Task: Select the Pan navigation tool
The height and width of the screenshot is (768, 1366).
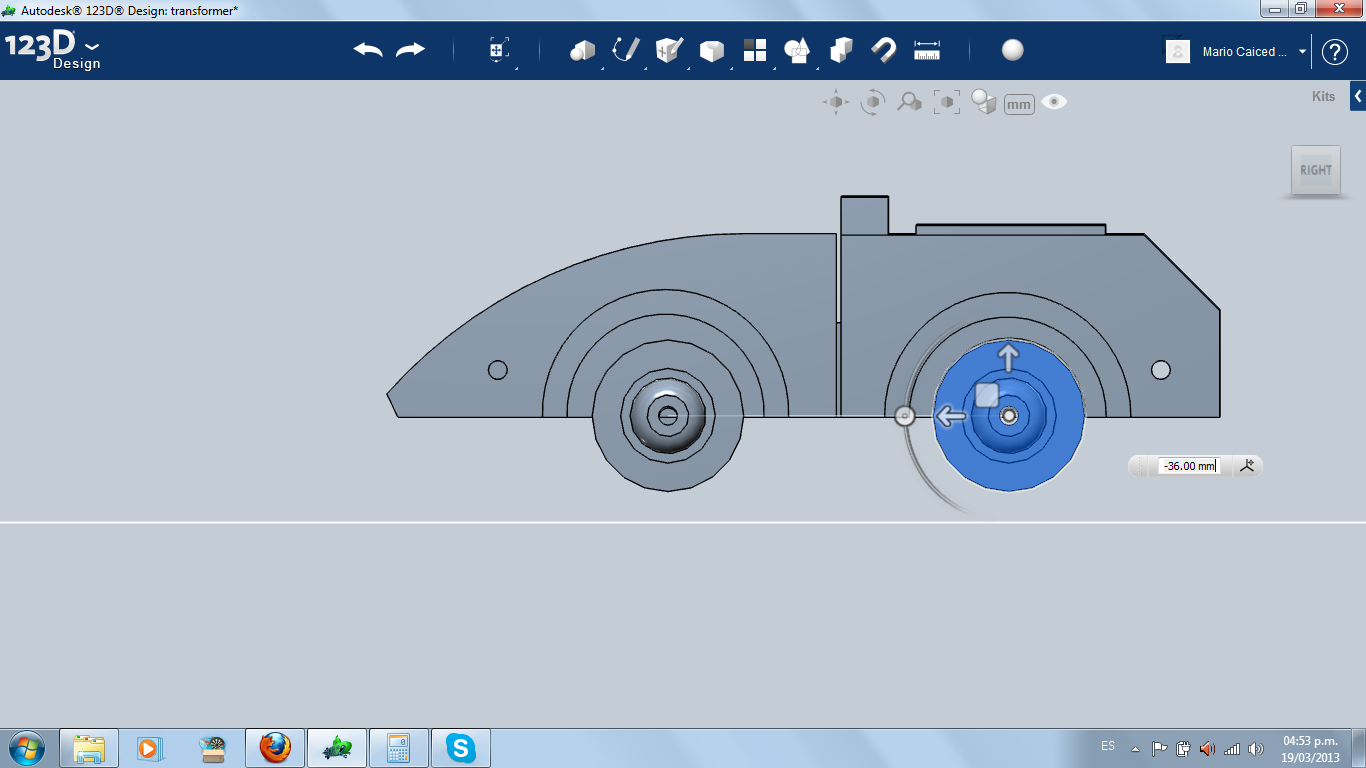Action: (836, 102)
